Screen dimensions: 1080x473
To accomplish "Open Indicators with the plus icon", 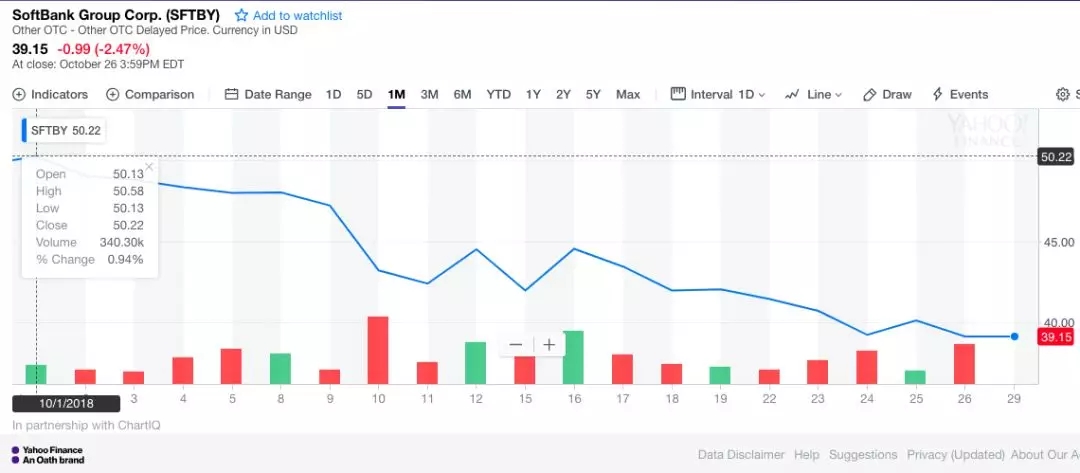I will 19,94.
